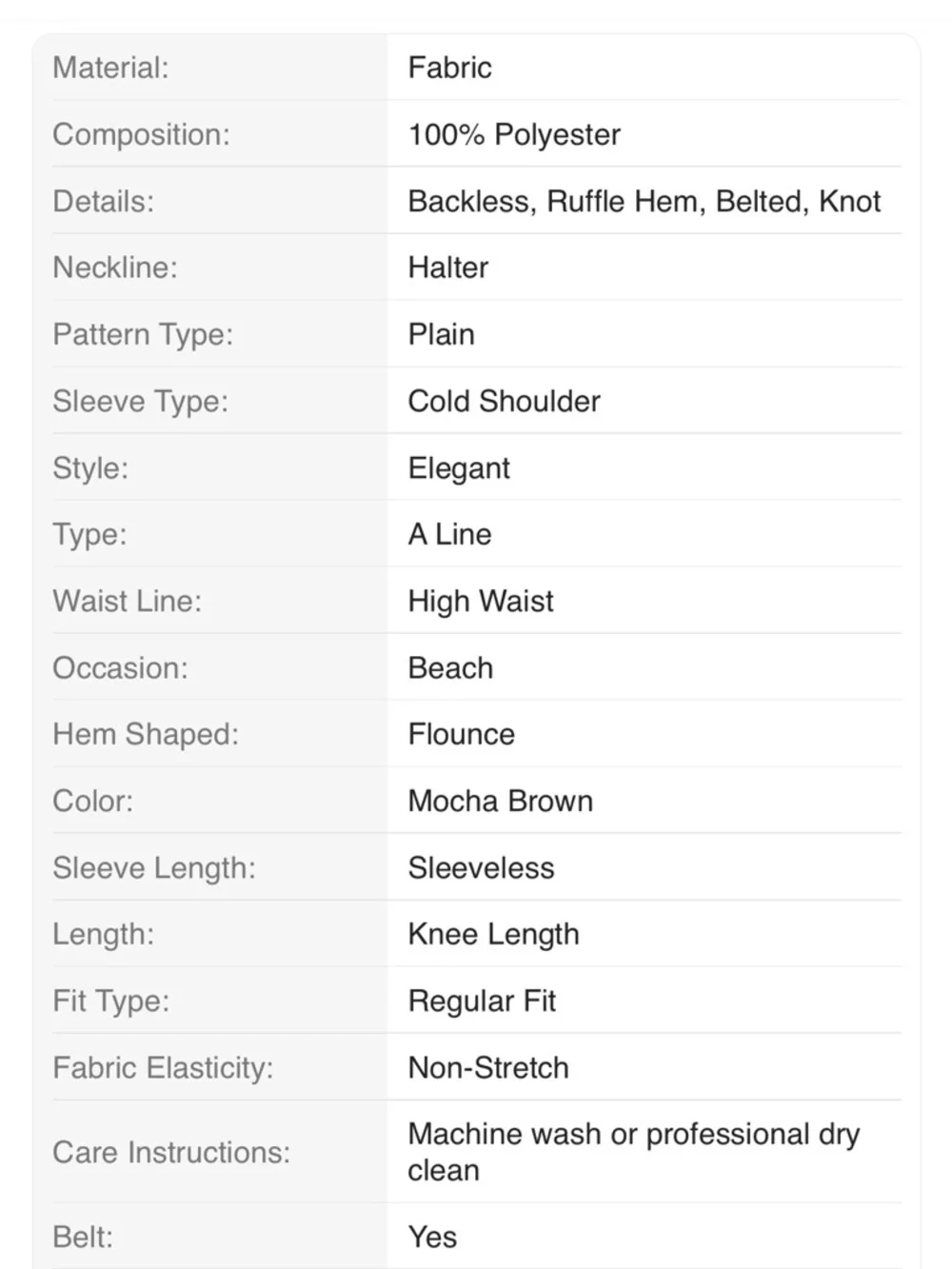Viewport: 952px width, 1269px height.
Task: Click the "Cold Shoulder" sleeve type value
Action: pos(505,401)
